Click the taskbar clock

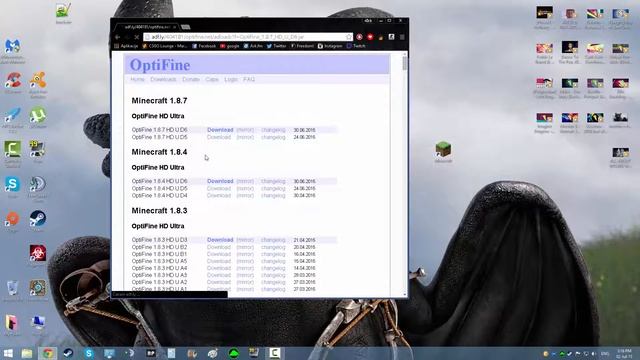pyautogui.click(x=625, y=353)
